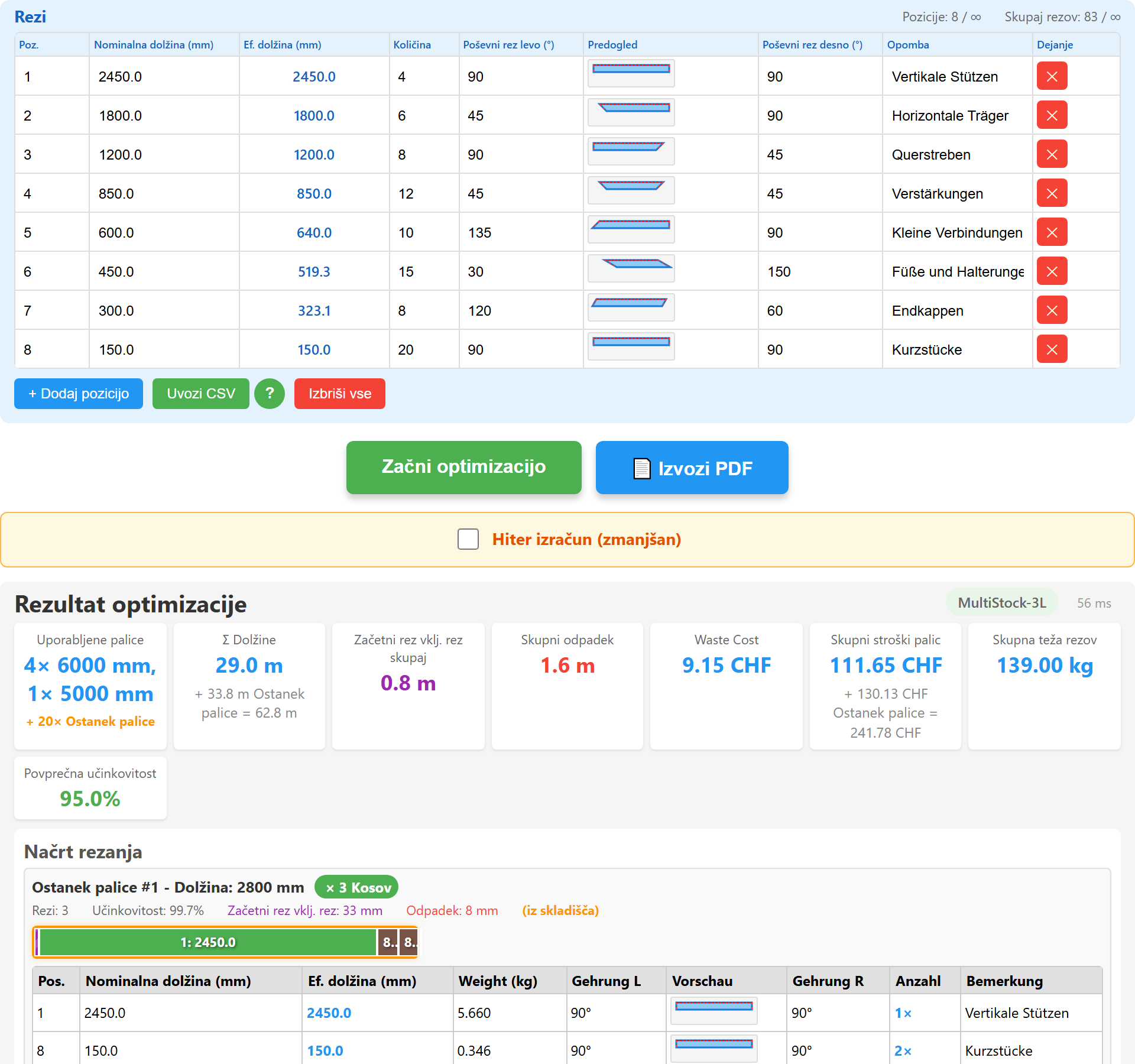Image resolution: width=1135 pixels, height=1064 pixels.
Task: Delete row 8 Kurzstücke
Action: point(1052,349)
